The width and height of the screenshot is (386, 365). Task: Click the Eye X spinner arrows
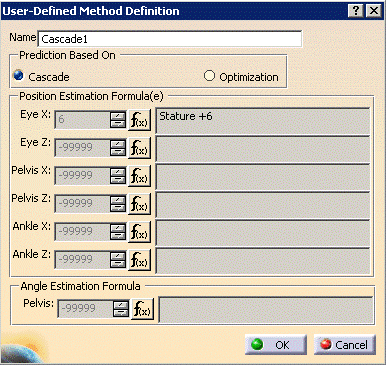tap(118, 120)
